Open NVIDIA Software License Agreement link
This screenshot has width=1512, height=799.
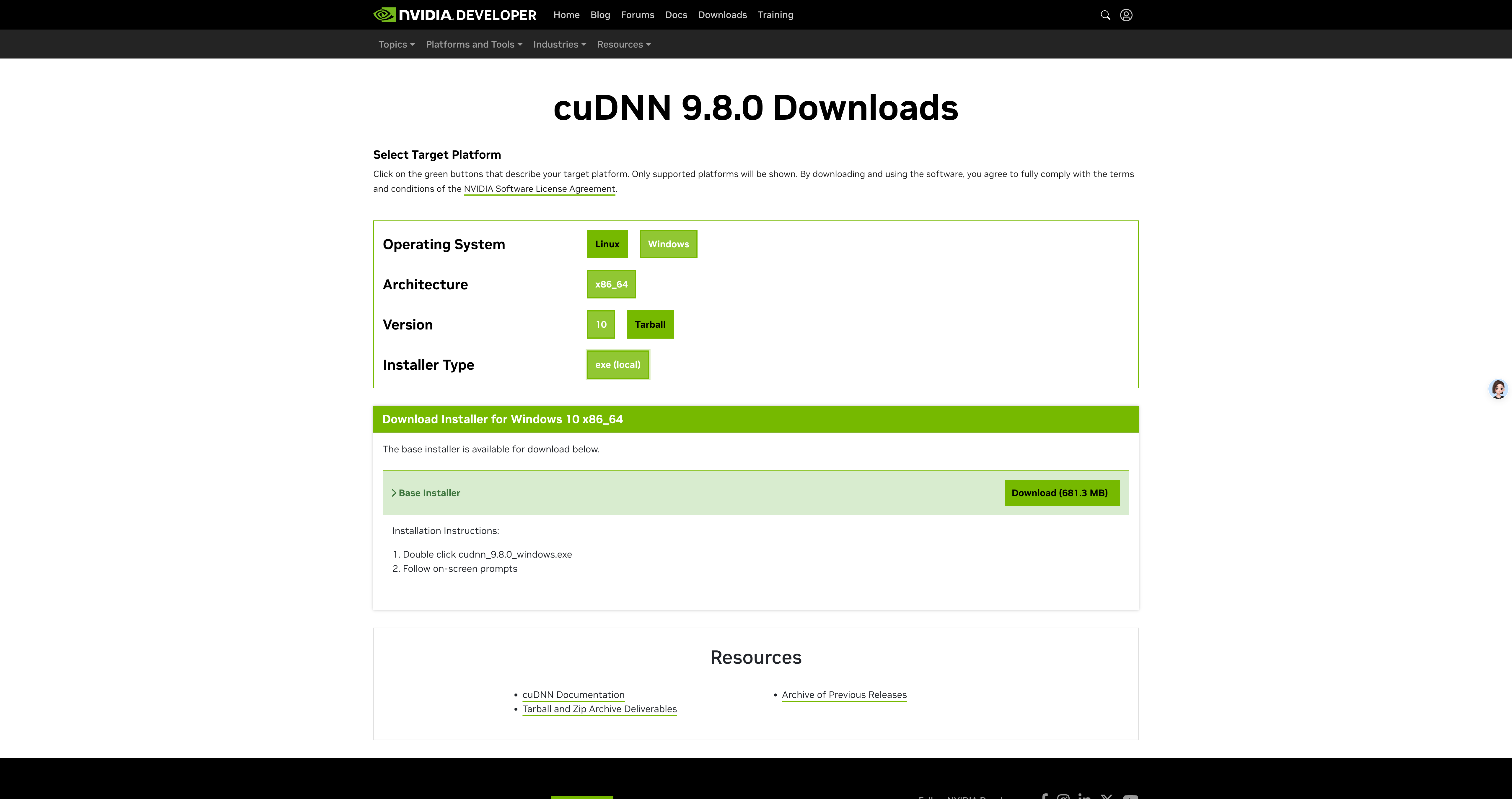click(x=540, y=189)
